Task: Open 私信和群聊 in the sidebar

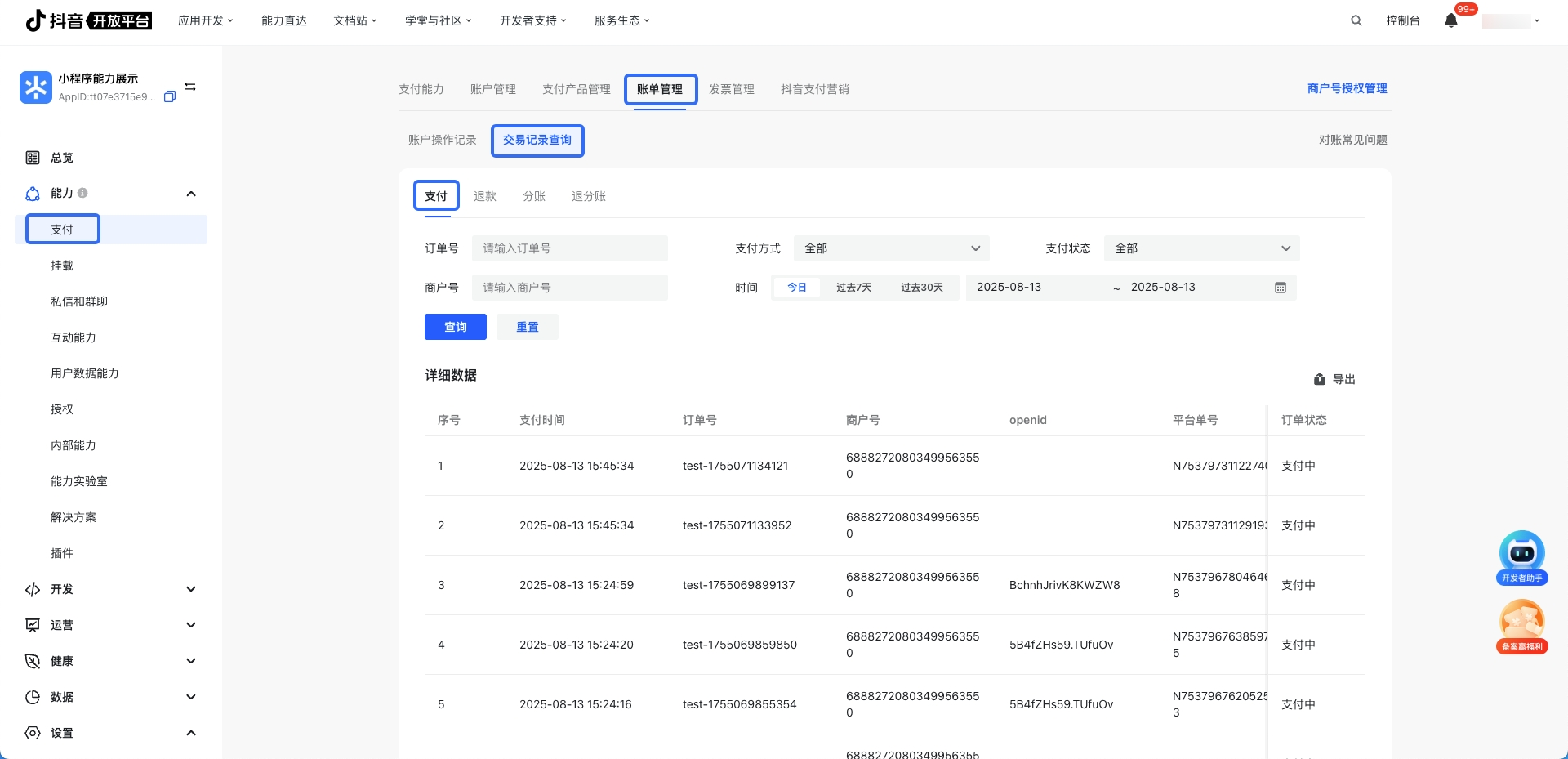Action: click(x=79, y=301)
